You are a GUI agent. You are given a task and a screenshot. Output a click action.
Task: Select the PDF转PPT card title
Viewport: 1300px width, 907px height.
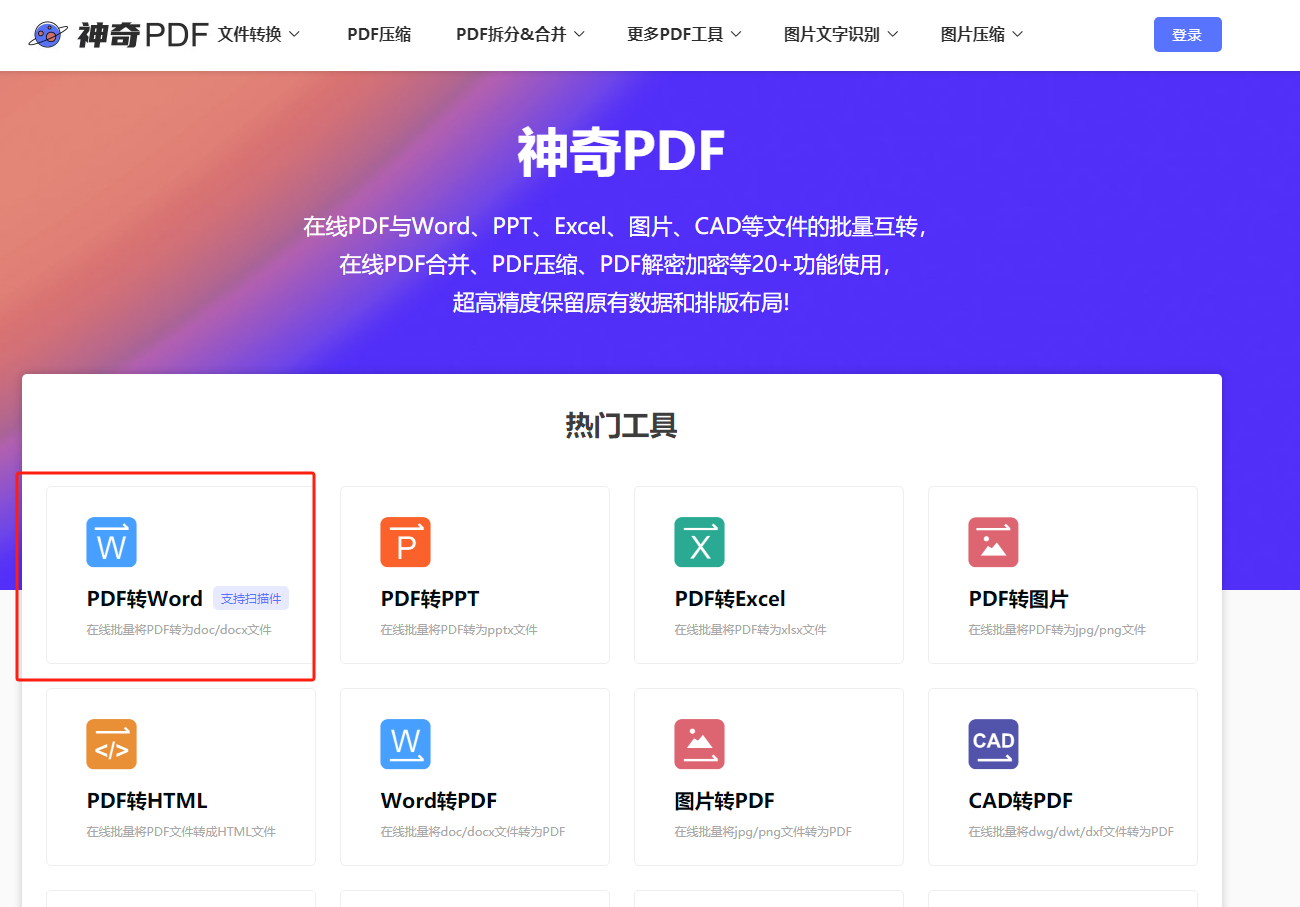pyautogui.click(x=430, y=599)
